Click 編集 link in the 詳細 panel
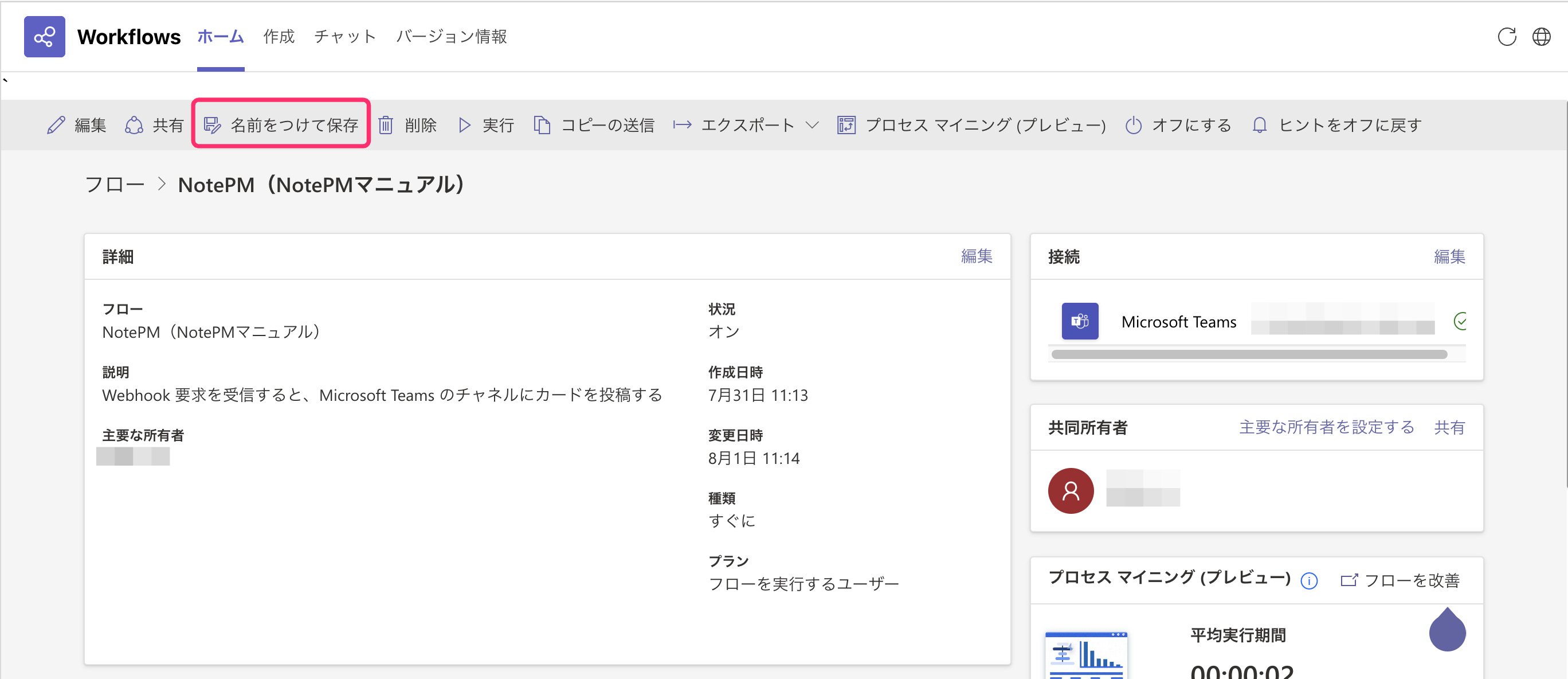The height and width of the screenshot is (679, 1568). click(977, 256)
